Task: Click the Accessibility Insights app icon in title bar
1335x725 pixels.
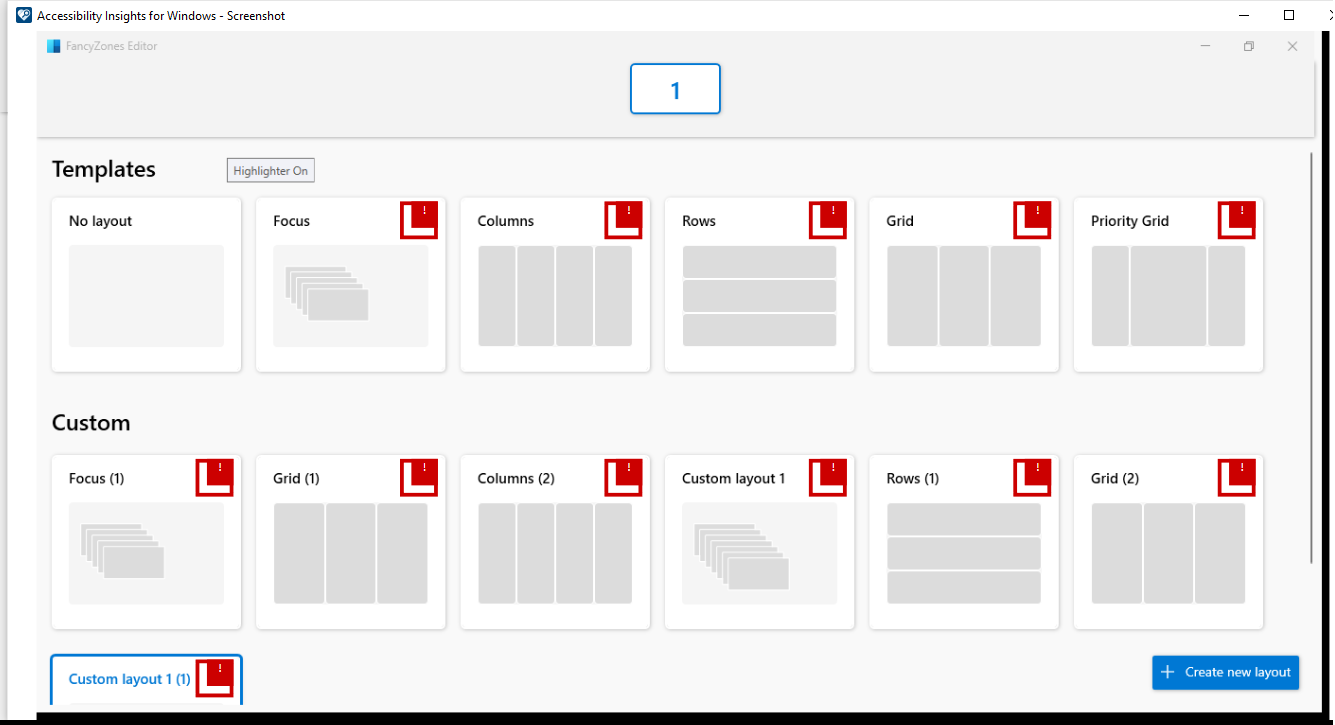Action: pyautogui.click(x=24, y=15)
